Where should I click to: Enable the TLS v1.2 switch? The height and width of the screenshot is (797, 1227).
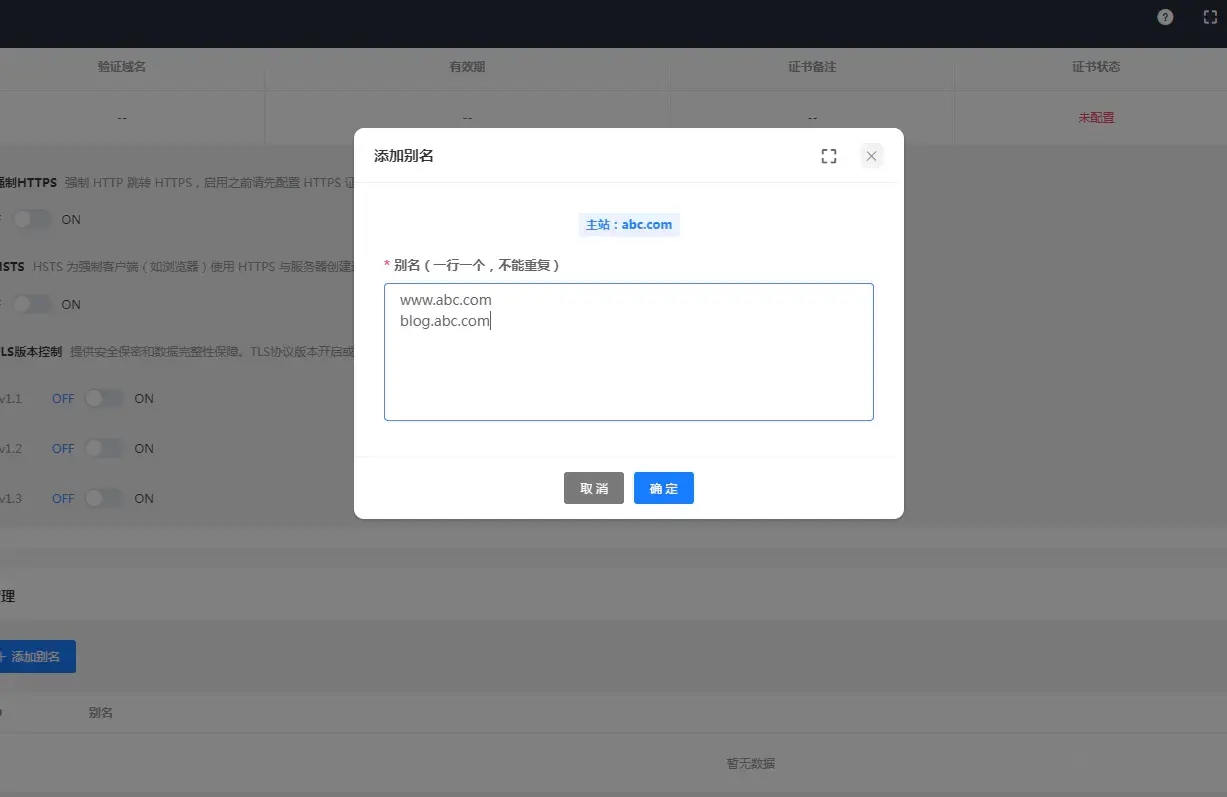click(104, 448)
